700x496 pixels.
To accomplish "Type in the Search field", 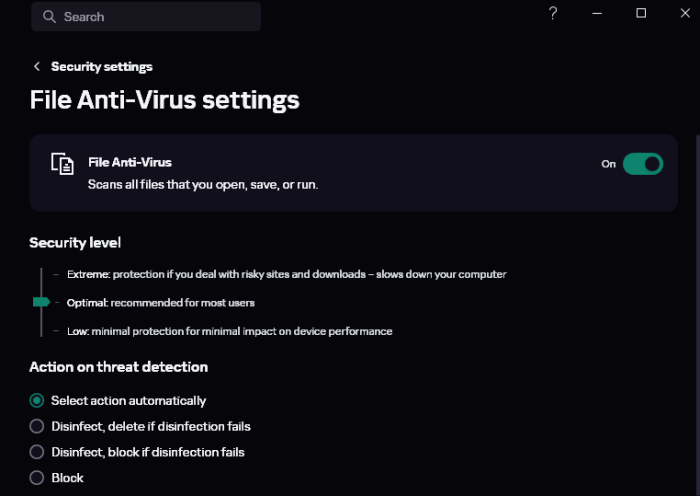I will 150,17.
